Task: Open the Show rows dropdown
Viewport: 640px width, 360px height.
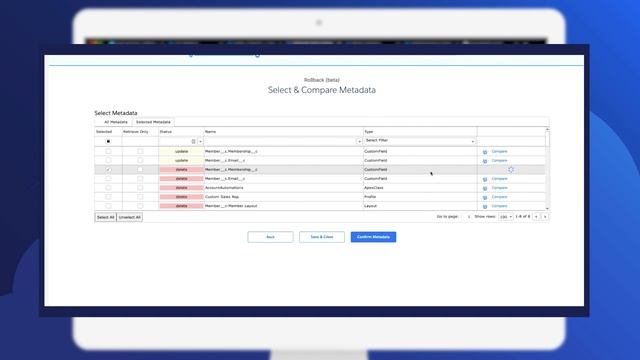Action: [506, 217]
